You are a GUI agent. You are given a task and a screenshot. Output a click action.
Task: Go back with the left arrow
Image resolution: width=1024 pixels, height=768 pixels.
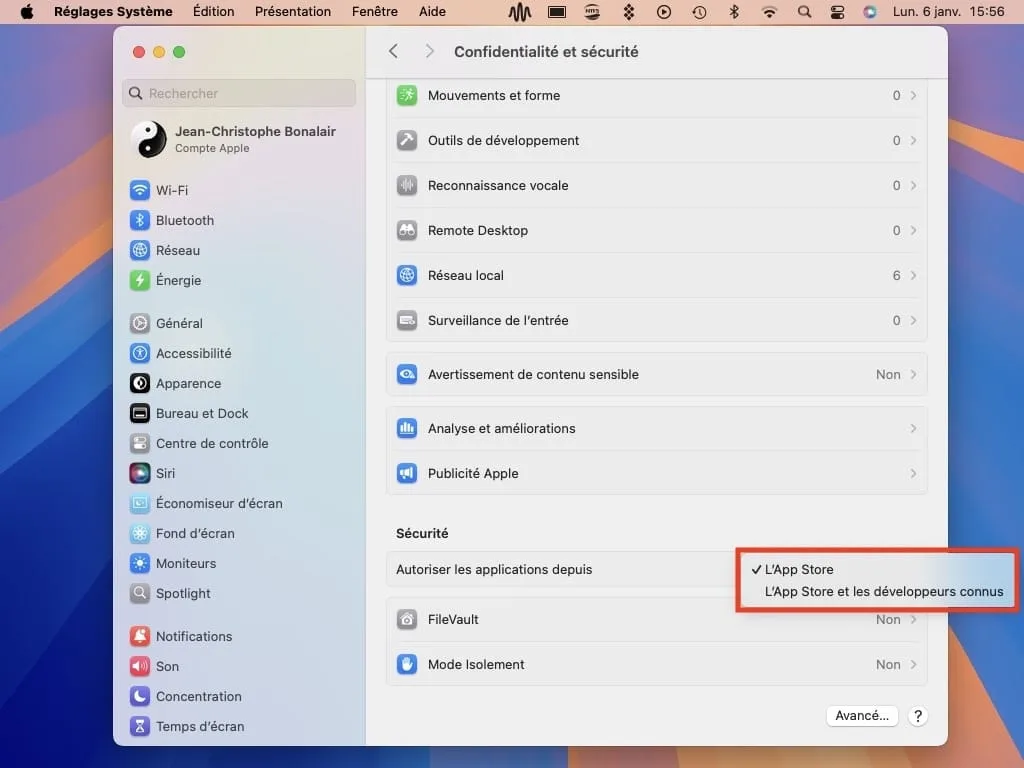point(393,51)
